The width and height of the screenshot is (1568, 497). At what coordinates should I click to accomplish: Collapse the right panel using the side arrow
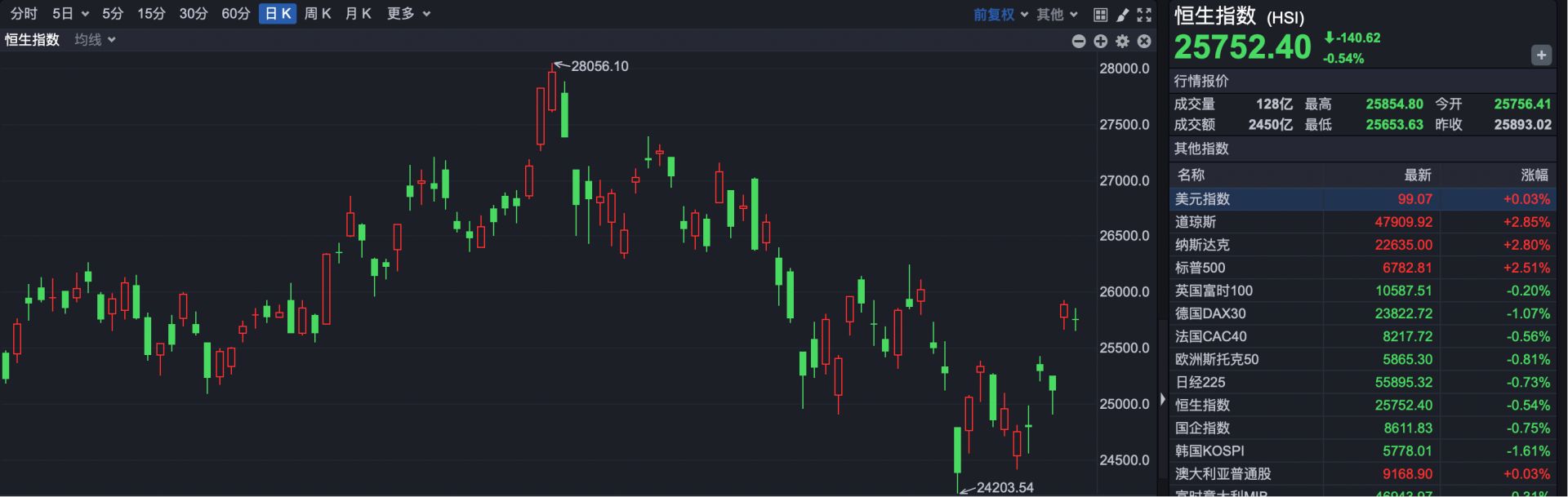coord(1162,400)
